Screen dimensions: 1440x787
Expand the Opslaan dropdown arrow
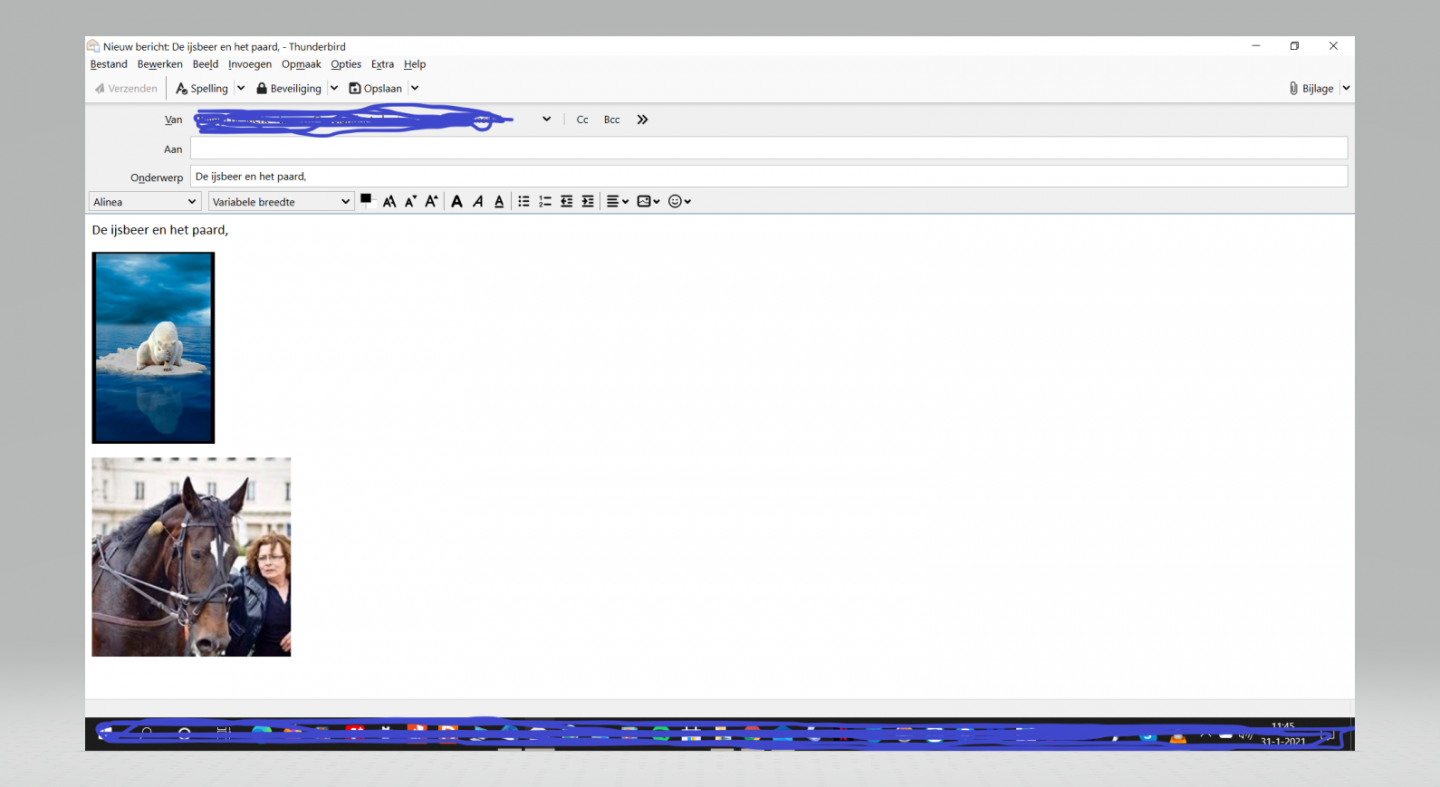click(x=415, y=88)
